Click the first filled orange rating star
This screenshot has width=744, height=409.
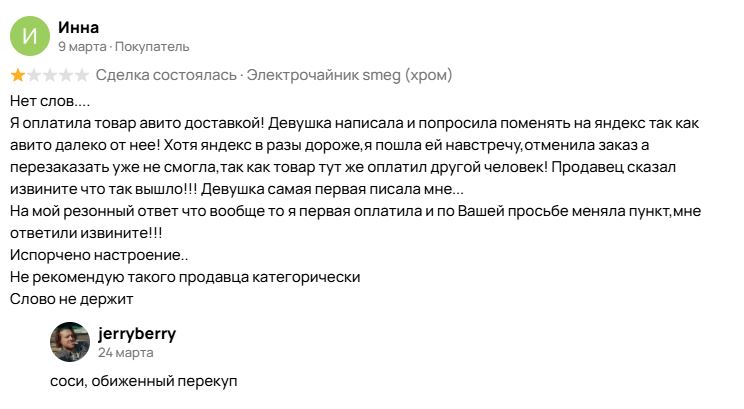click(18, 75)
